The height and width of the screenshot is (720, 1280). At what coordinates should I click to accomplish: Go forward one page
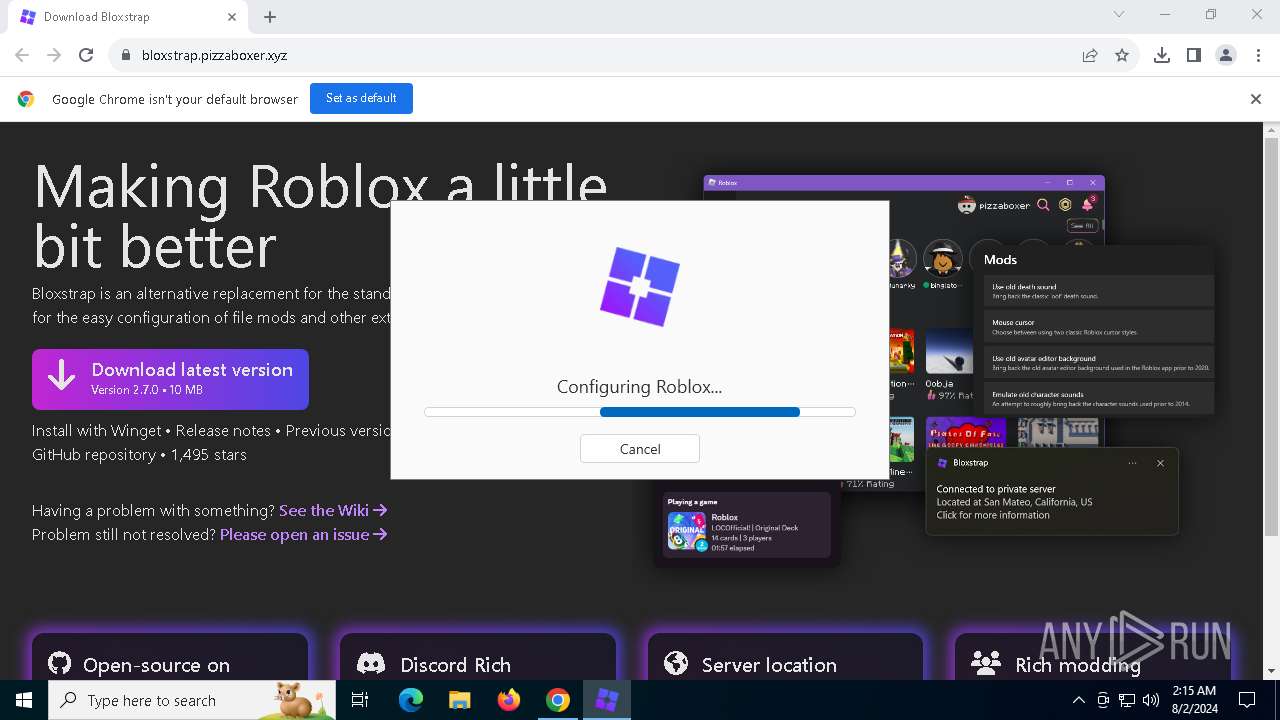pos(54,55)
